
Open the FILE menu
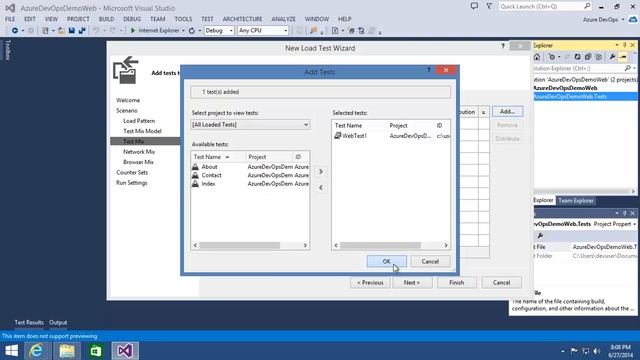10,19
